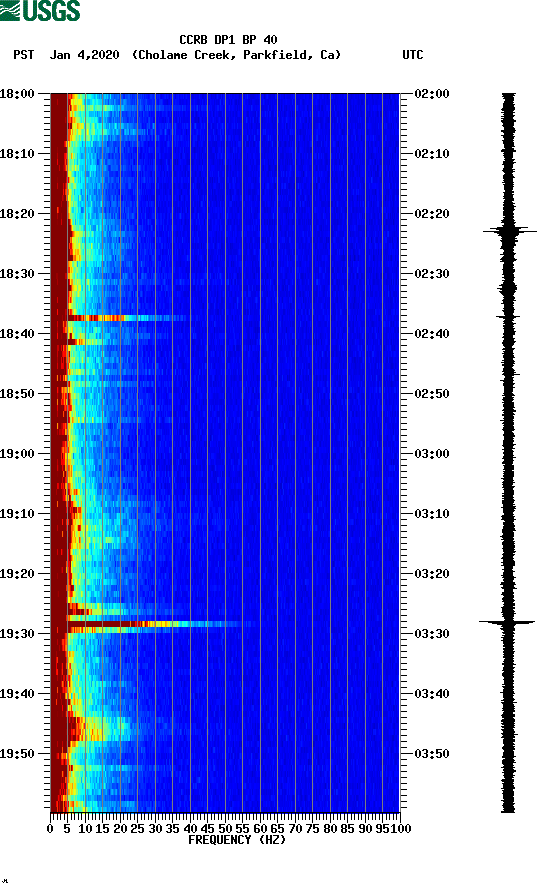Viewport: 552px width, 892px height.
Task: Click the '18:00' PST time label
Action: click(17, 93)
